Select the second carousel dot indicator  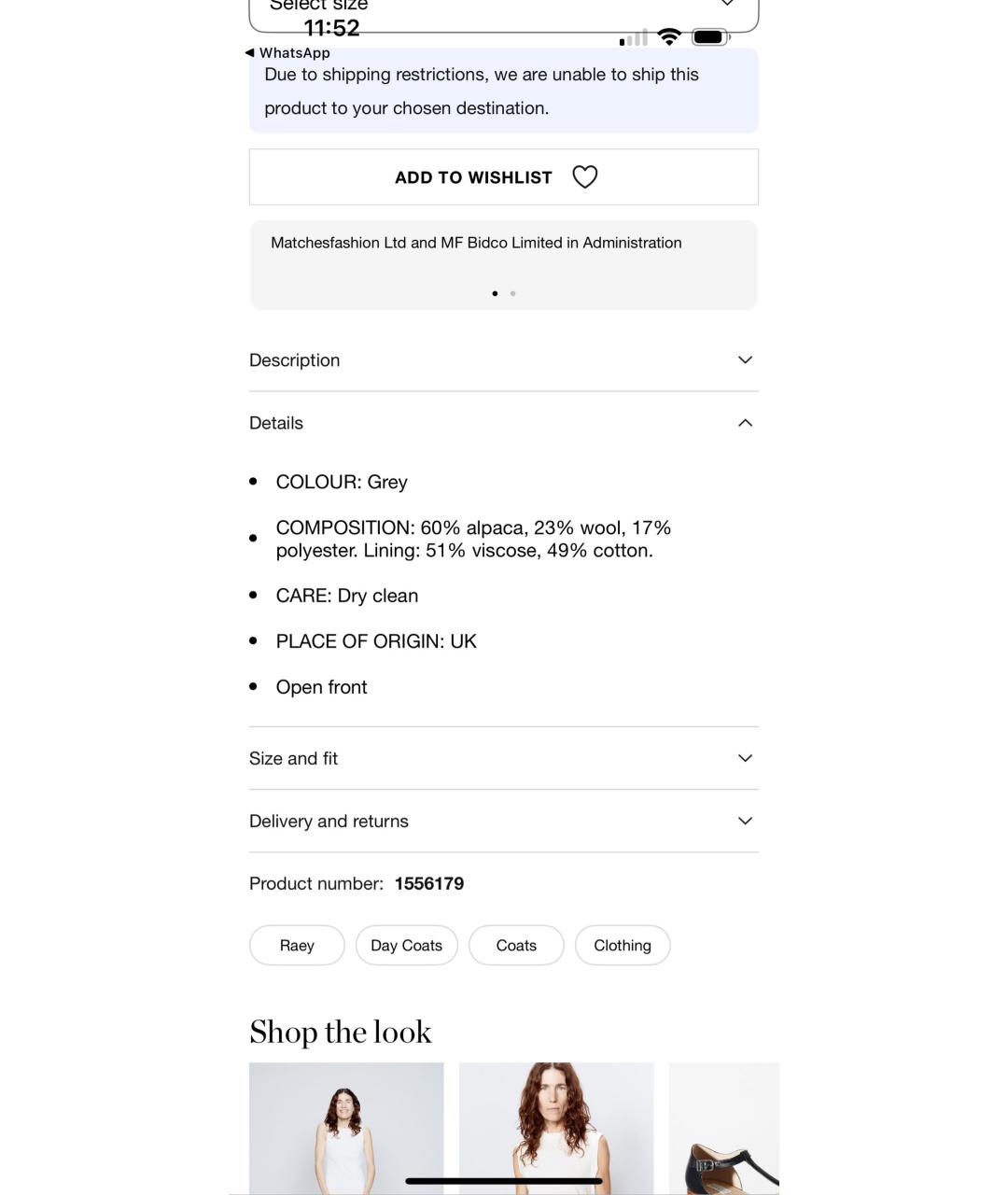[x=512, y=293]
